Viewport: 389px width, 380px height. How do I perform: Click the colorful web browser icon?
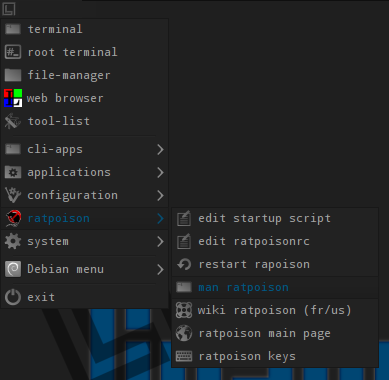tap(13, 98)
